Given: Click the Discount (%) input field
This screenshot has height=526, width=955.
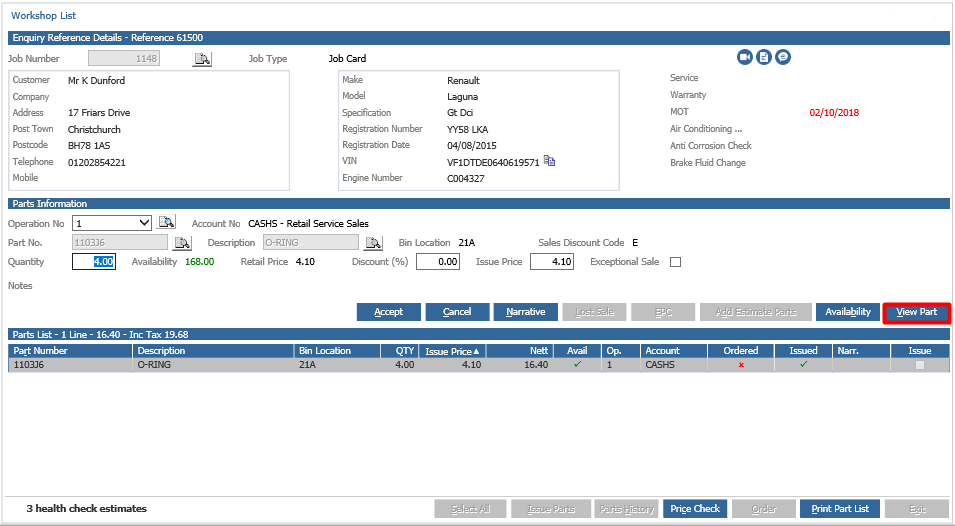Looking at the screenshot, I should [438, 262].
